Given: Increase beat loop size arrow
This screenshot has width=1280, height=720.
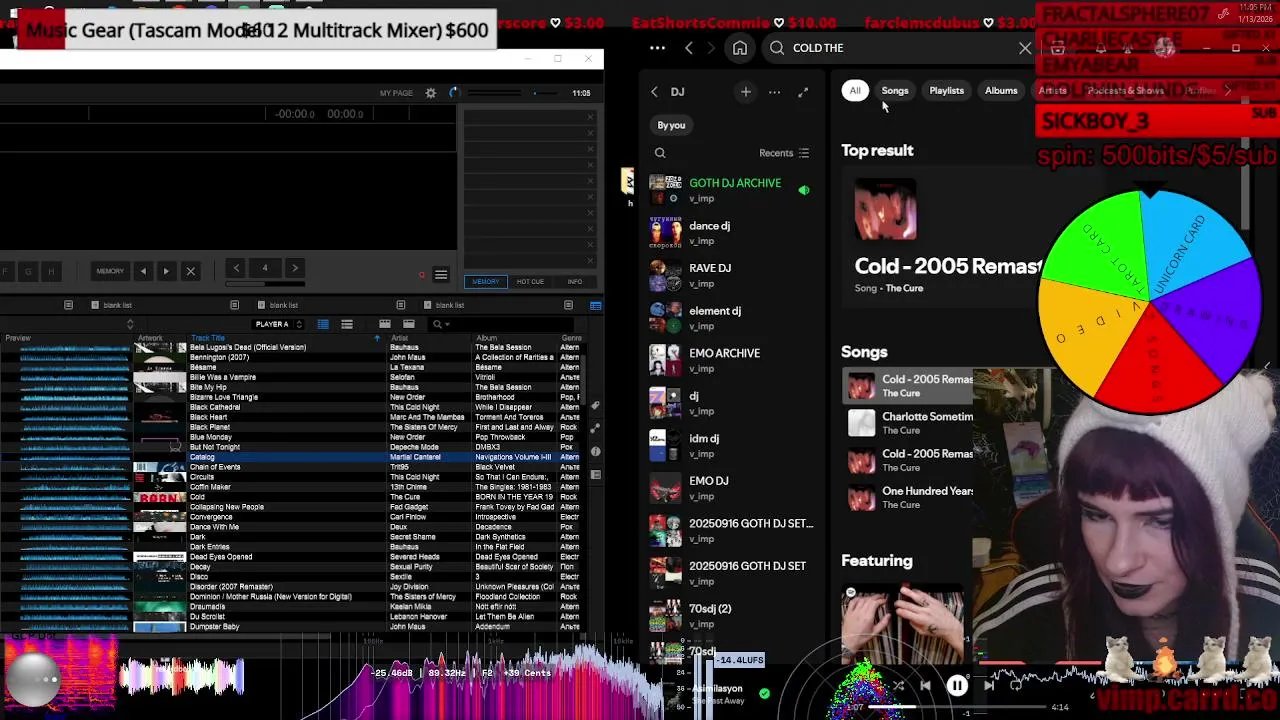Looking at the screenshot, I should [x=294, y=268].
